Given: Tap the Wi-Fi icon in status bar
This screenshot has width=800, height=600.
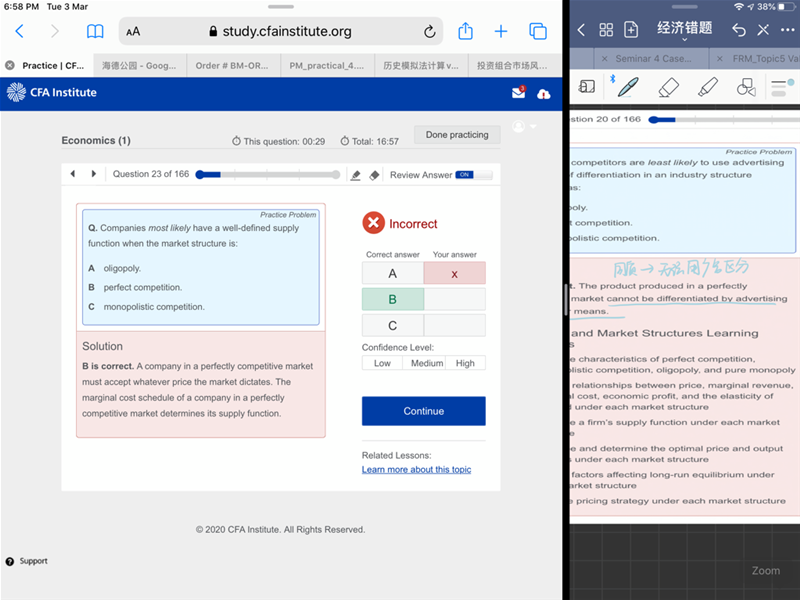Looking at the screenshot, I should pyautogui.click(x=739, y=7).
